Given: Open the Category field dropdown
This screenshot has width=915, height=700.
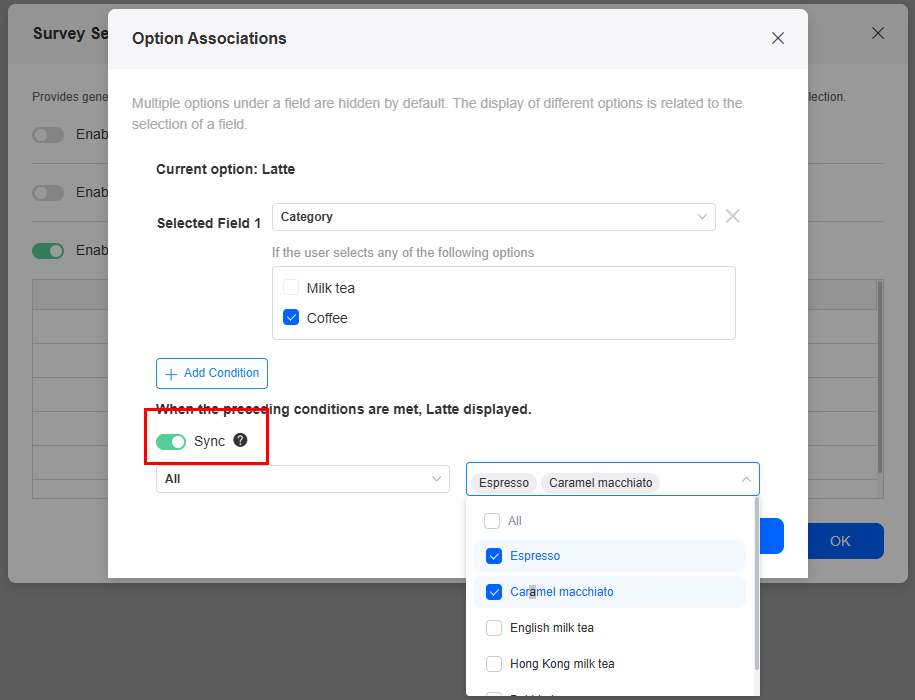Looking at the screenshot, I should pos(494,217).
